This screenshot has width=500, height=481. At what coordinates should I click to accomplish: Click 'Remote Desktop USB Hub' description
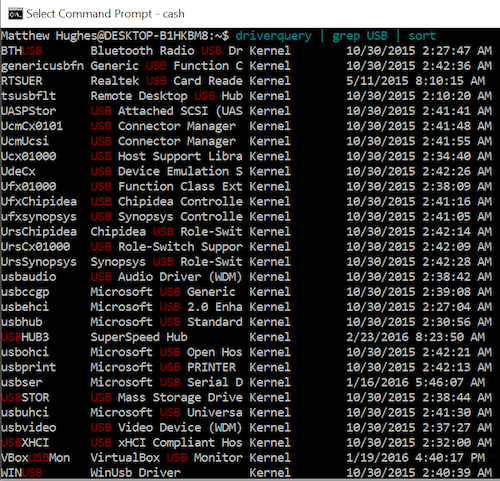coord(166,96)
